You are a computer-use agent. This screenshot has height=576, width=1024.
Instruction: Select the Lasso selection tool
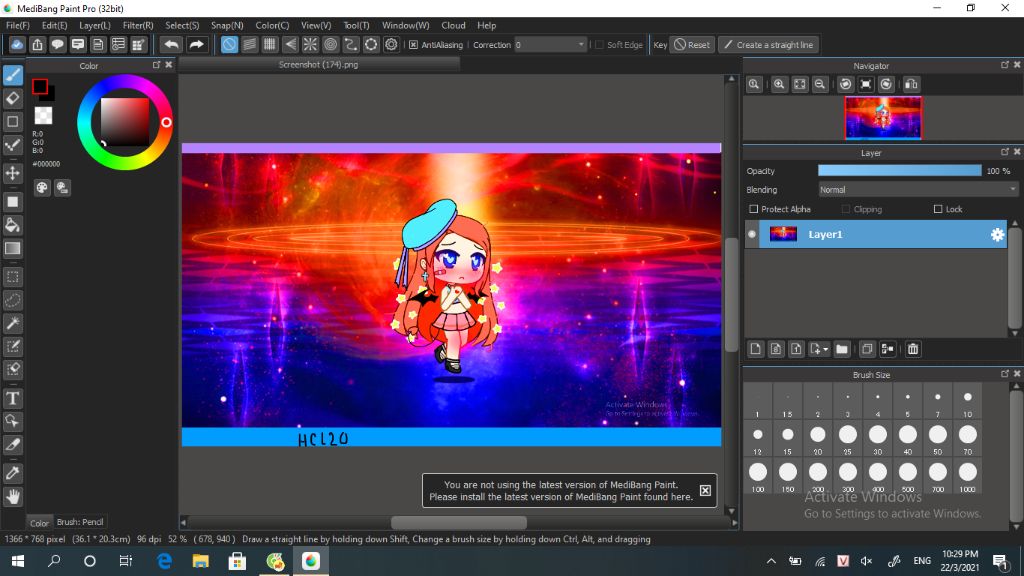click(x=13, y=300)
